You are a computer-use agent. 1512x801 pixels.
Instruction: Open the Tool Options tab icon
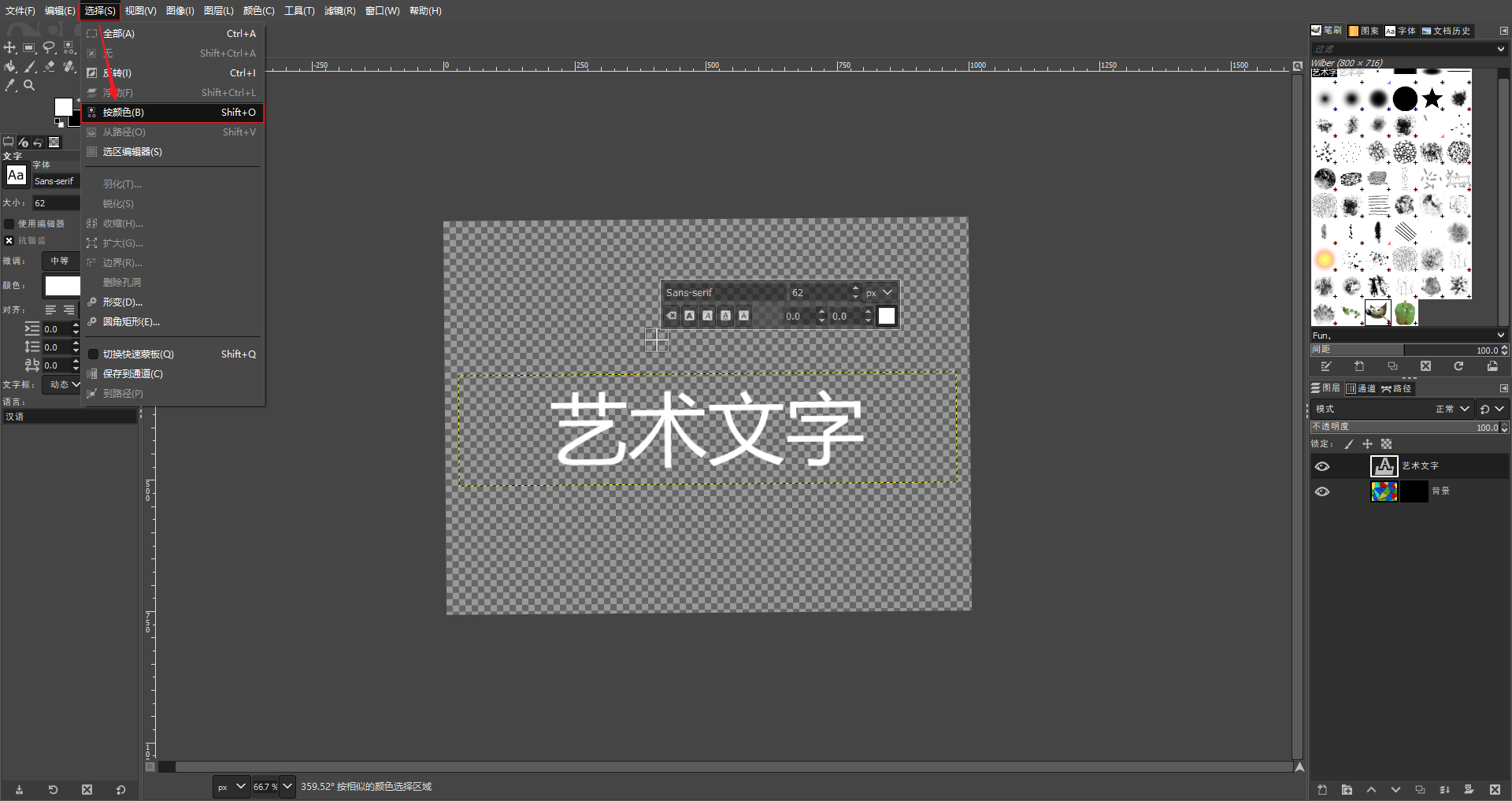coord(9,143)
